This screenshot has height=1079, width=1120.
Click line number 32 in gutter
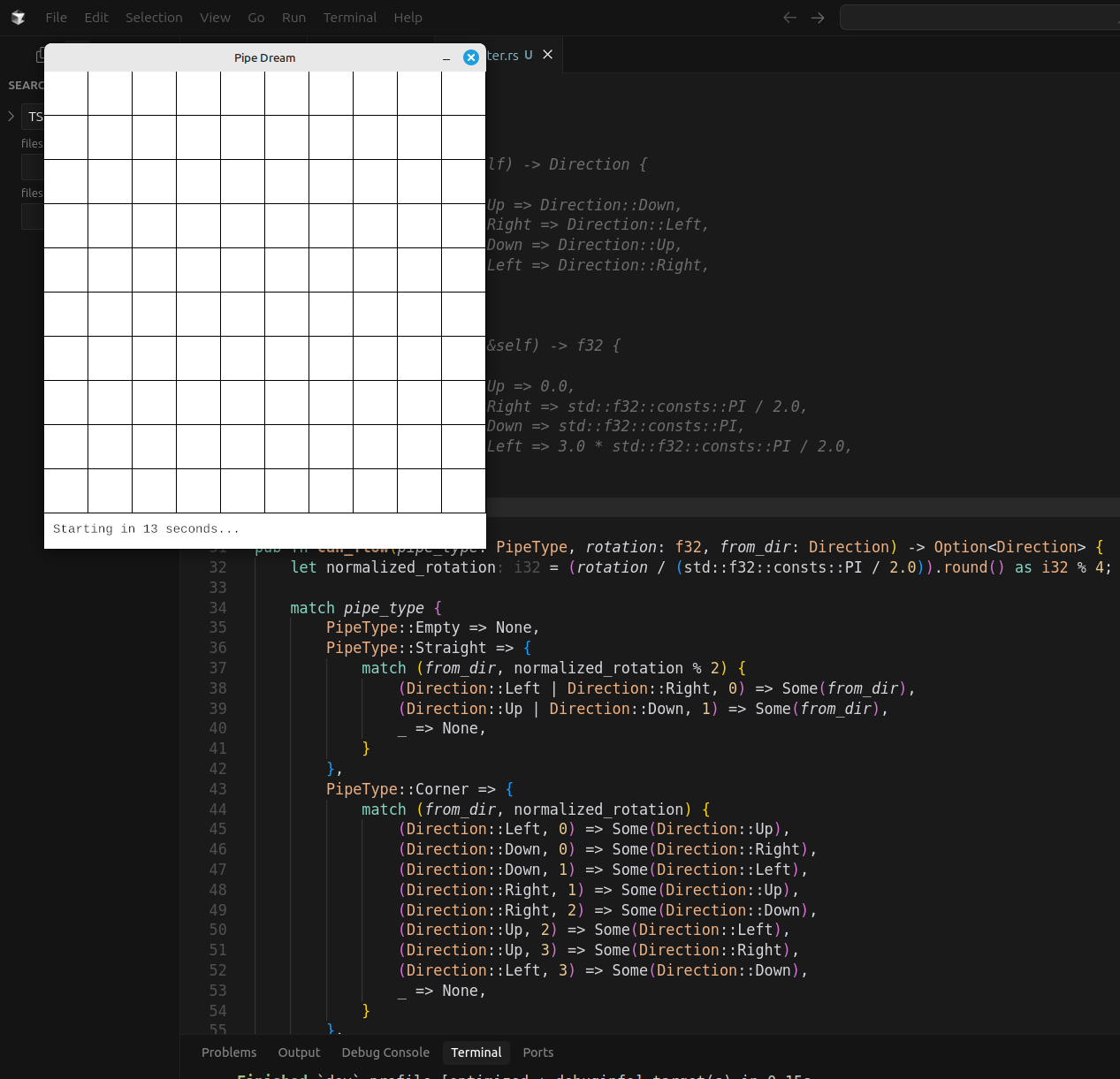217,567
